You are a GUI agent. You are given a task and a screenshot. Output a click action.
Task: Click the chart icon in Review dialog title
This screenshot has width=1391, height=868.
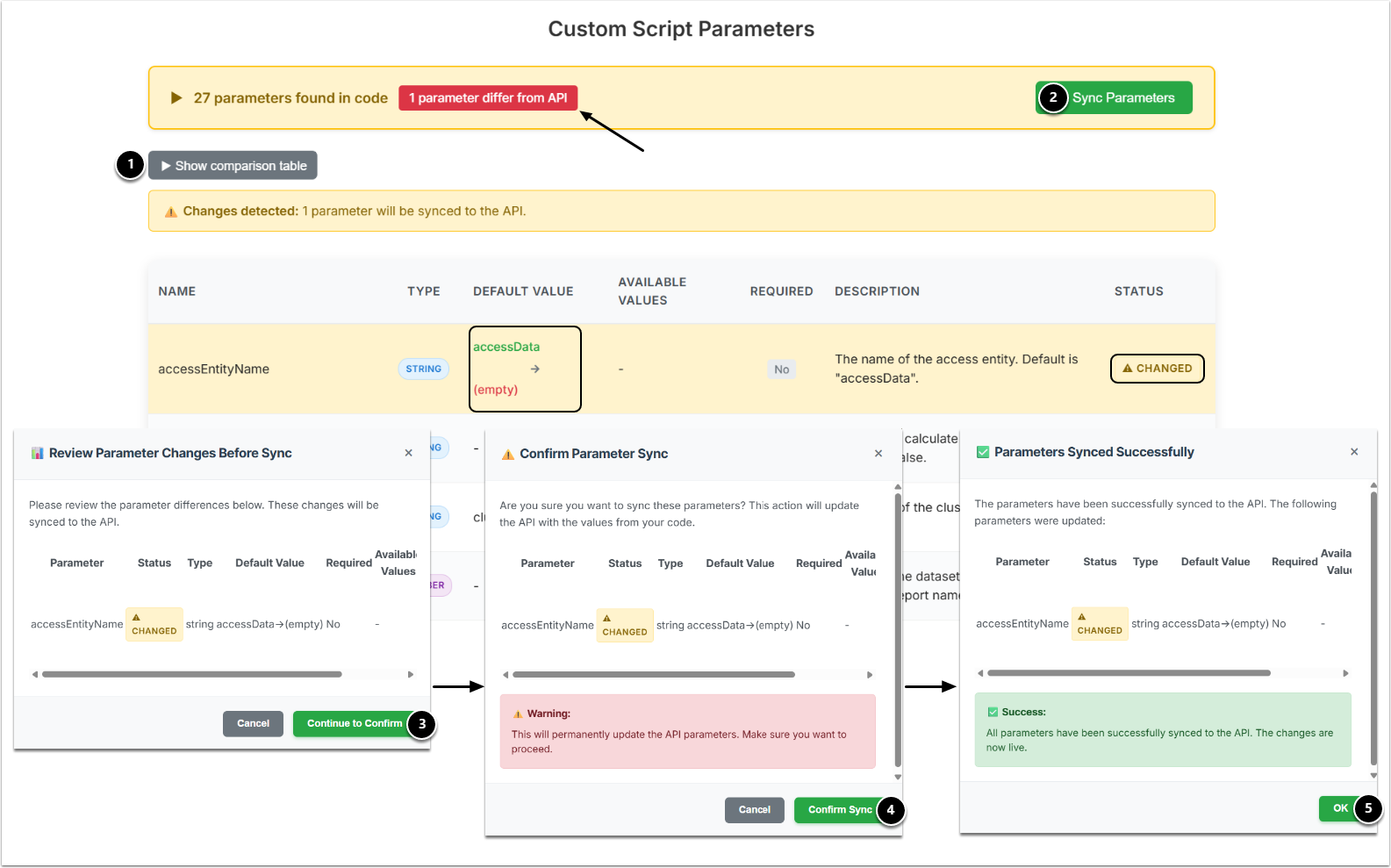(37, 454)
